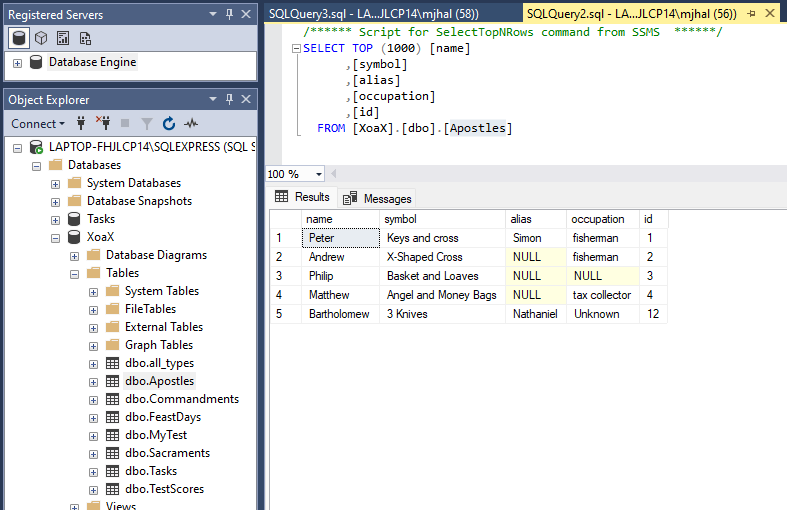Click Disconnect plug icon in Object Explorer
The image size is (787, 510).
(x=103, y=124)
